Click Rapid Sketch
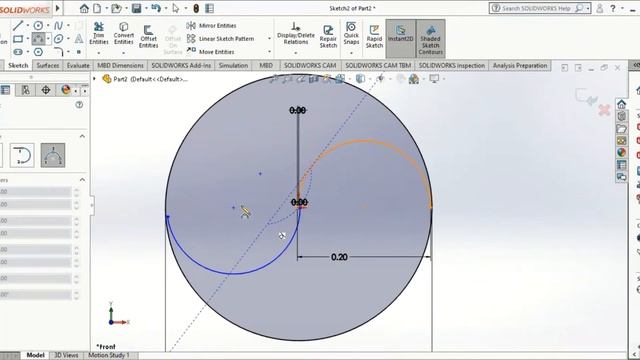Screen dimensions: 640x360 point(374,36)
